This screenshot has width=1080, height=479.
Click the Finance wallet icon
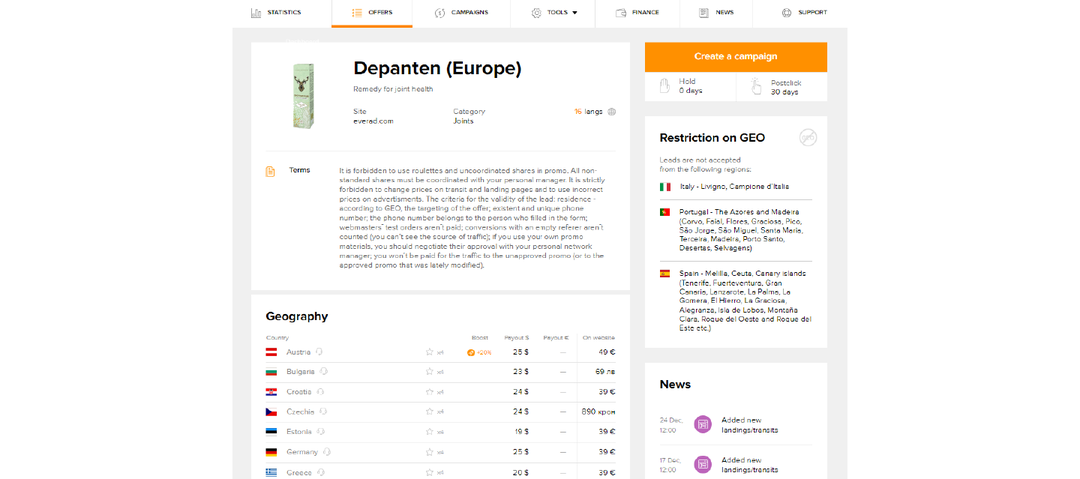tap(621, 13)
